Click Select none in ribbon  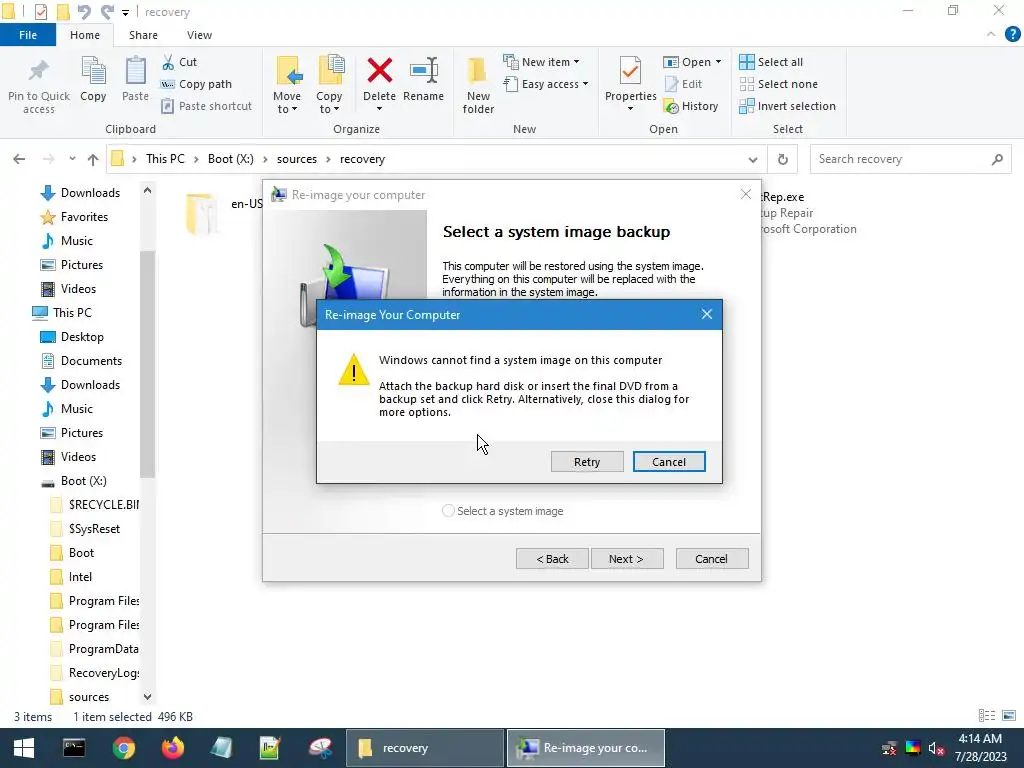[x=778, y=84]
